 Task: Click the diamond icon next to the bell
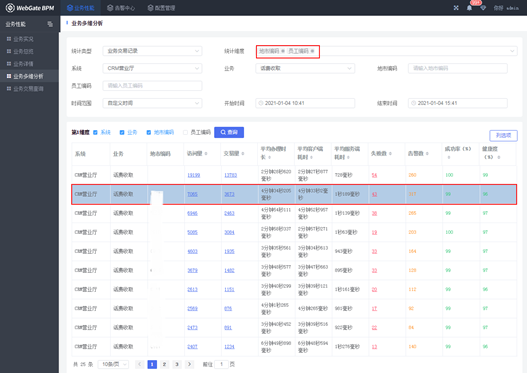(483, 8)
